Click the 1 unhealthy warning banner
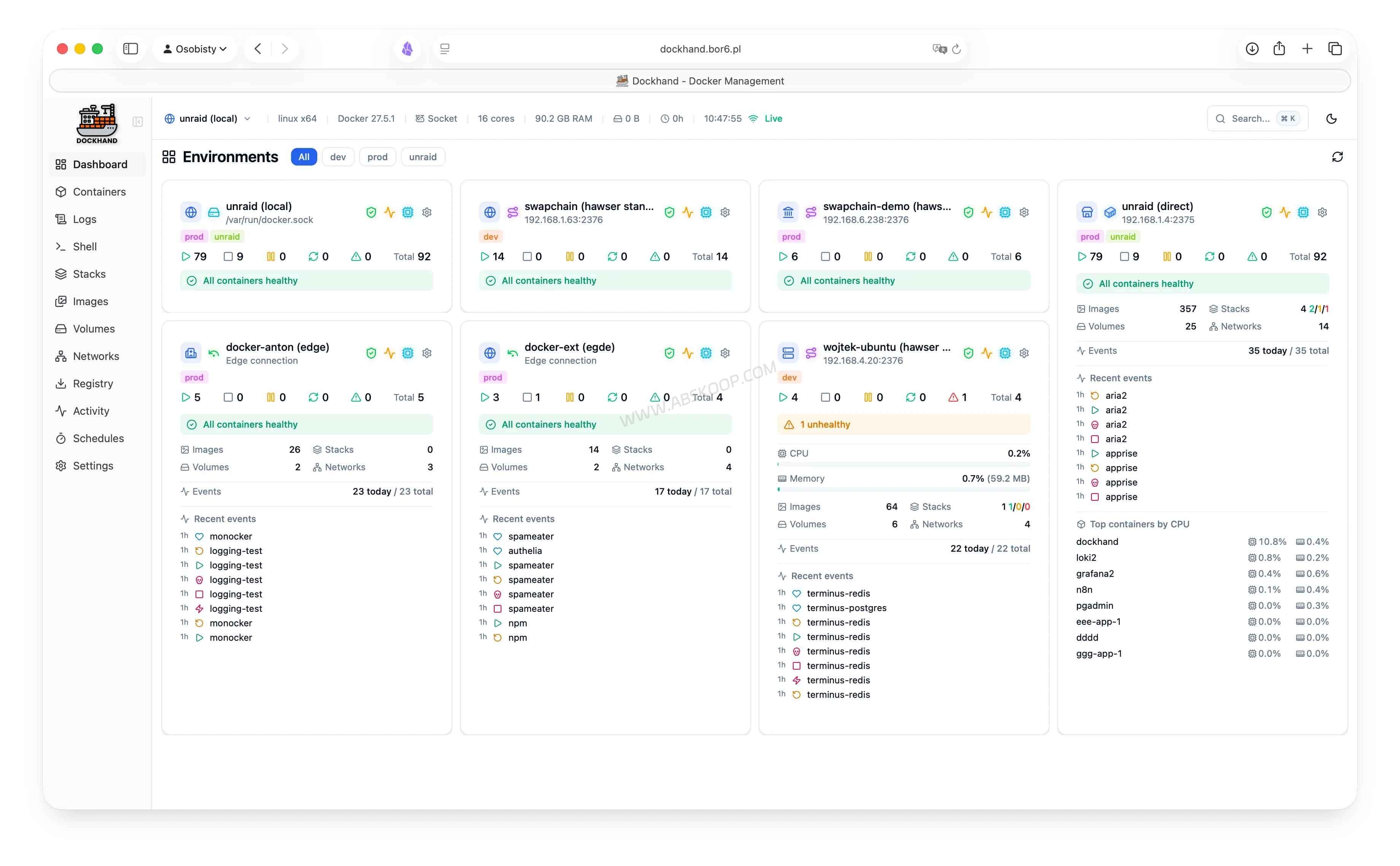 point(904,424)
